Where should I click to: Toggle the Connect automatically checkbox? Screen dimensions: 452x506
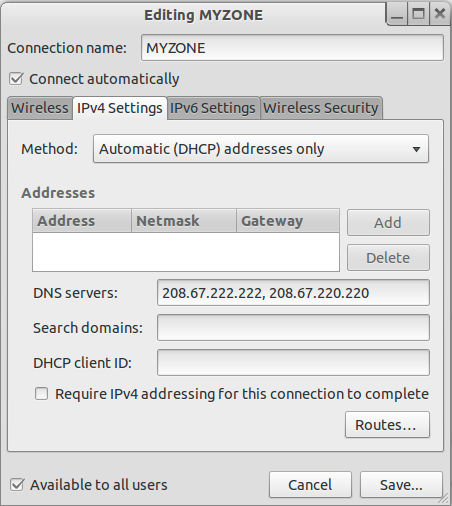point(16,79)
